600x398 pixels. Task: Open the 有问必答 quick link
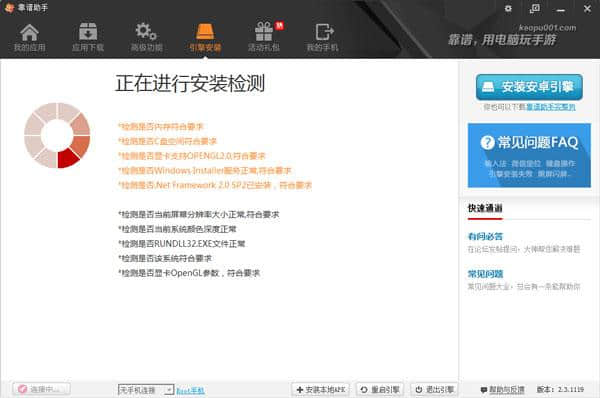point(485,236)
